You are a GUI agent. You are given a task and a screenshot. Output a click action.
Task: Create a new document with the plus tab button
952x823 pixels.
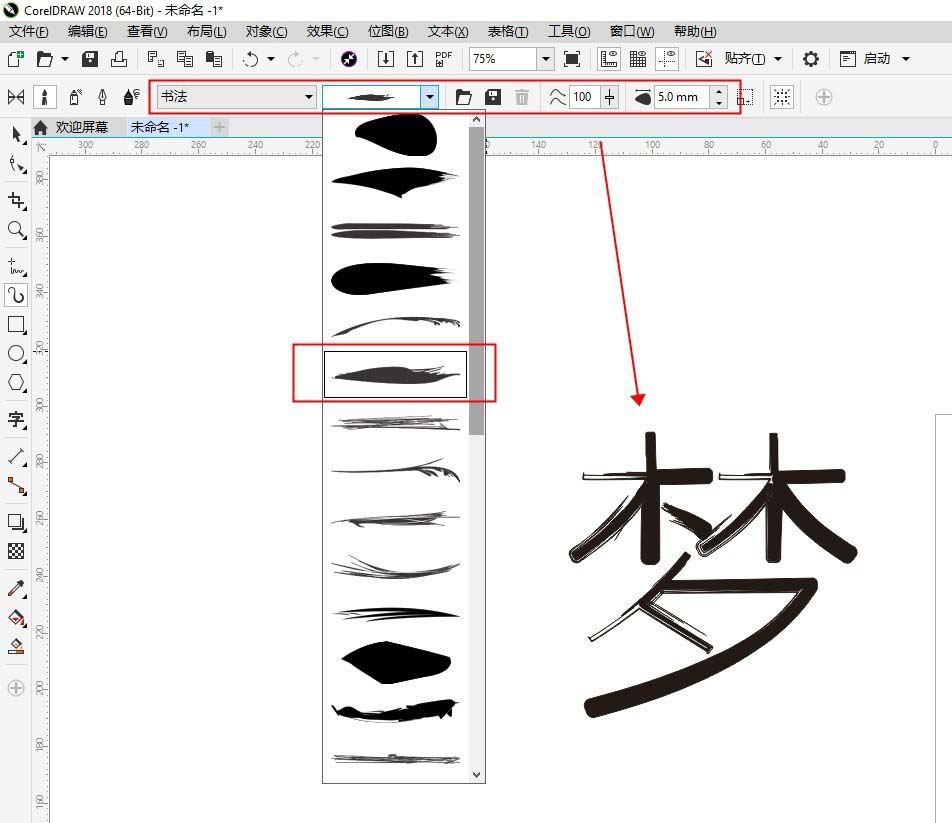point(219,127)
